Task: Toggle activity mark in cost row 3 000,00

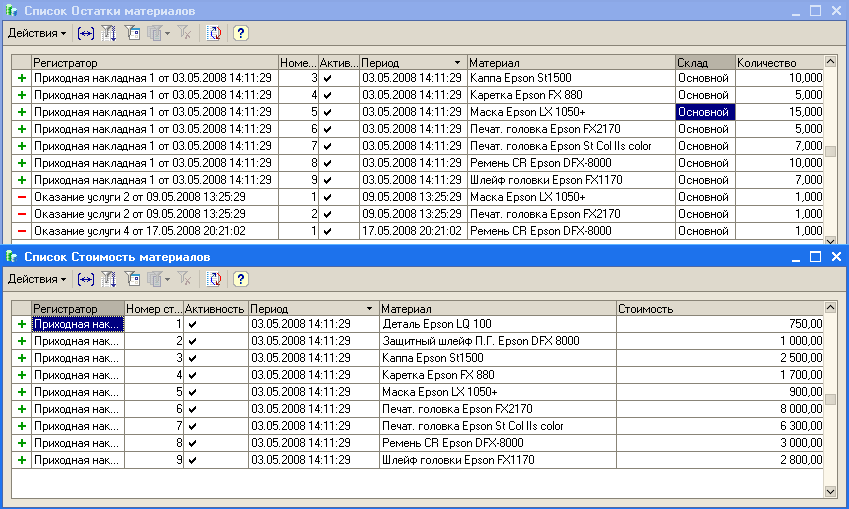Action: [192, 443]
